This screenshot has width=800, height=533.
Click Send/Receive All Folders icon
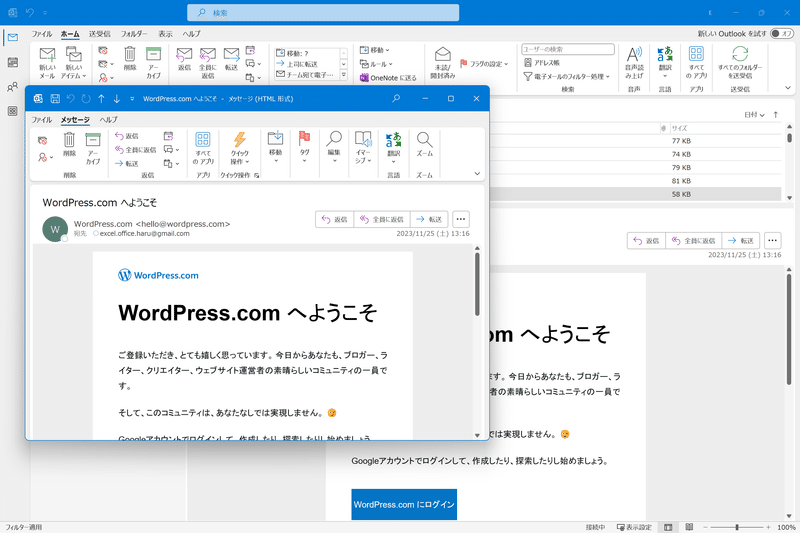(x=740, y=62)
